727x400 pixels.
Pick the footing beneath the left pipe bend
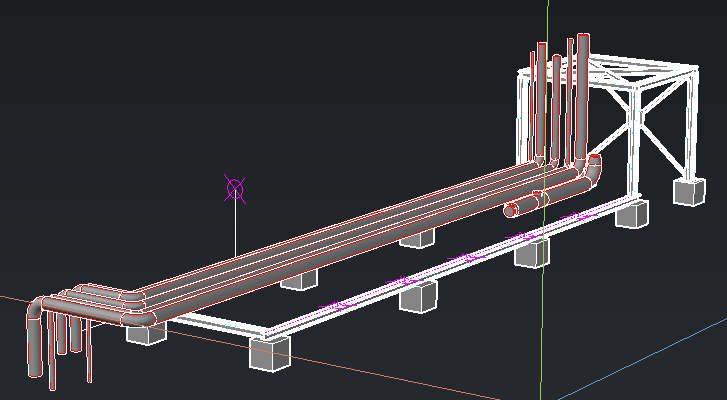coord(146,332)
